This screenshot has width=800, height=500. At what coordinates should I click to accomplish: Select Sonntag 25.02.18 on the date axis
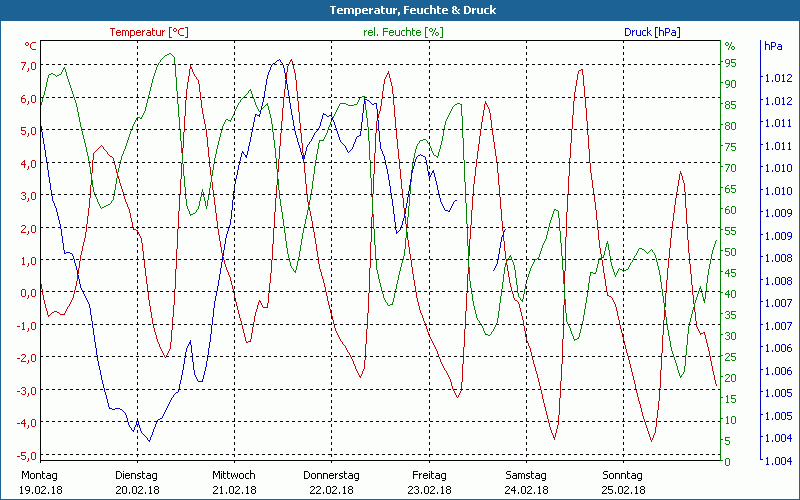(622, 482)
